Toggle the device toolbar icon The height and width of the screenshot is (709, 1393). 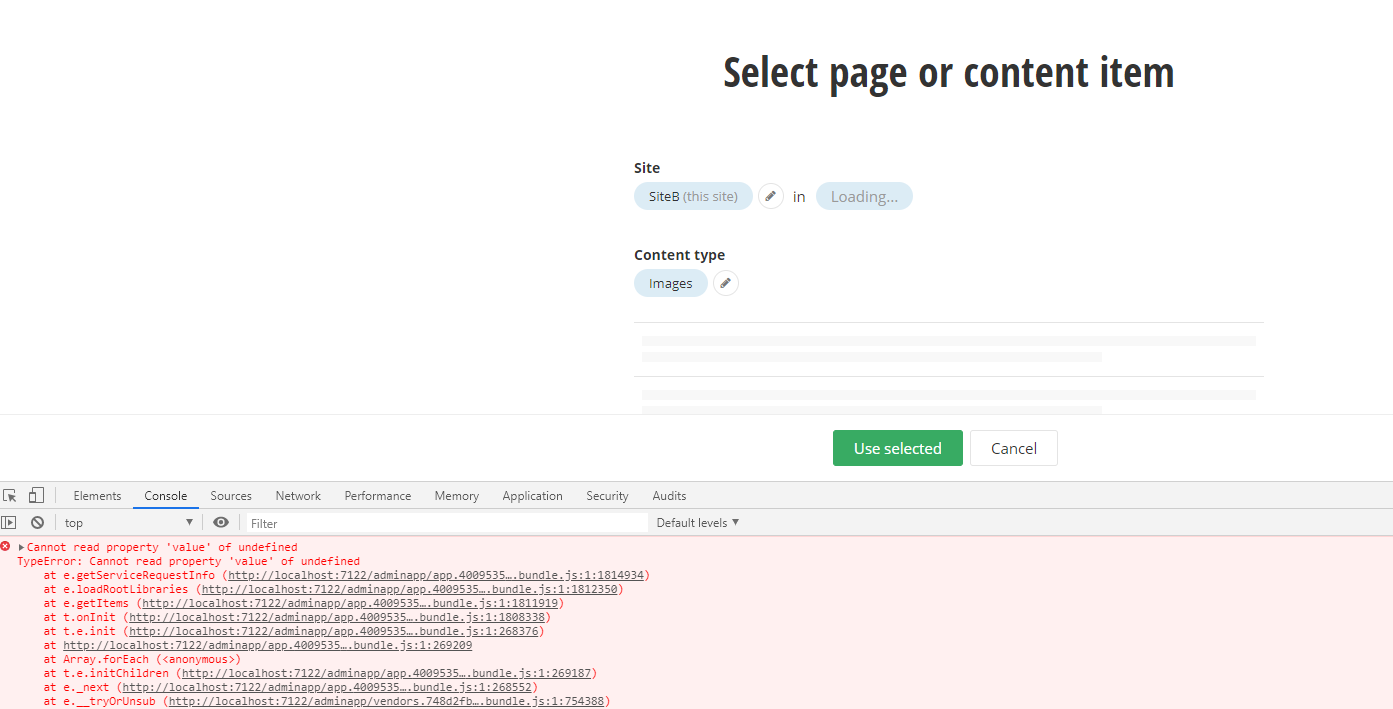point(36,496)
